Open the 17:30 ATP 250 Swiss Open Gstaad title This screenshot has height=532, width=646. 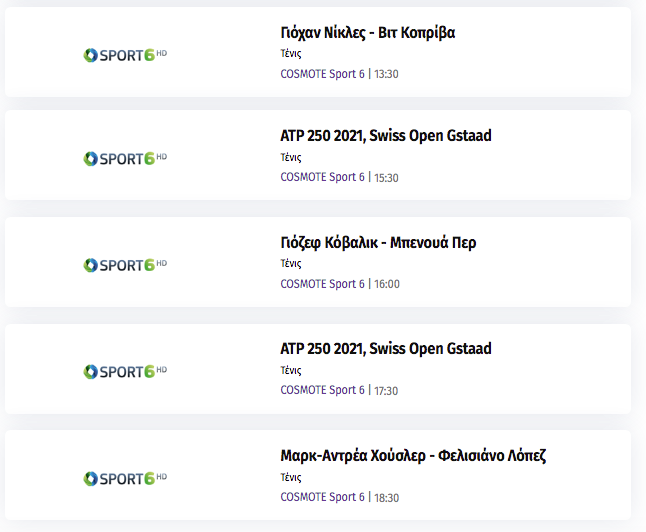(x=386, y=349)
